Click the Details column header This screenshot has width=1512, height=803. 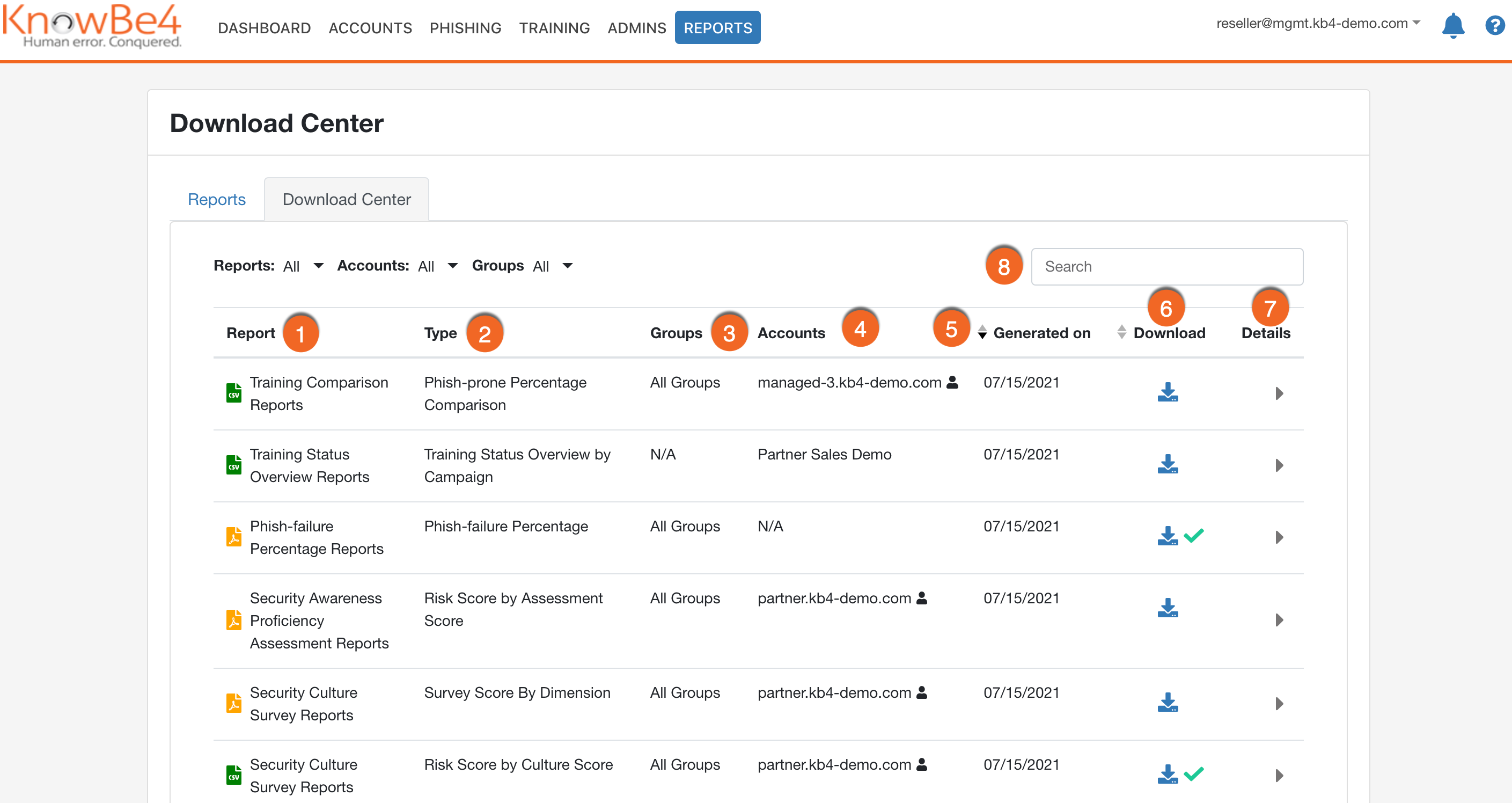pyautogui.click(x=1266, y=333)
